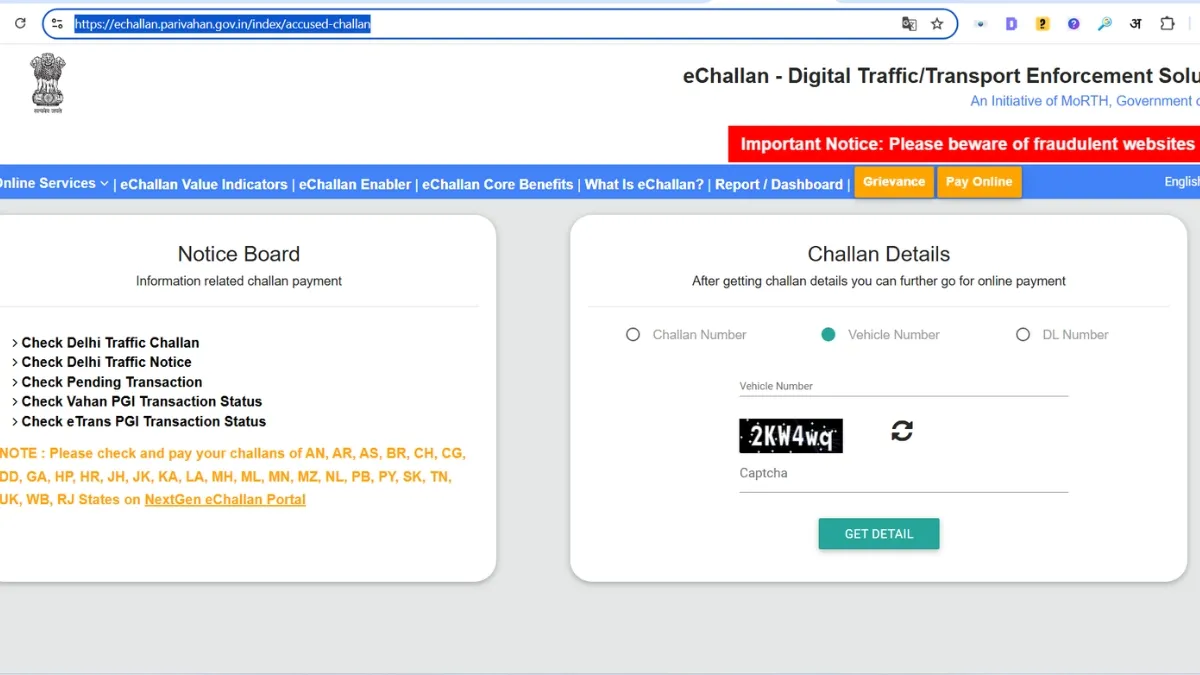Click the GET DETAIL button
The image size is (1200, 675).
pyautogui.click(x=879, y=534)
